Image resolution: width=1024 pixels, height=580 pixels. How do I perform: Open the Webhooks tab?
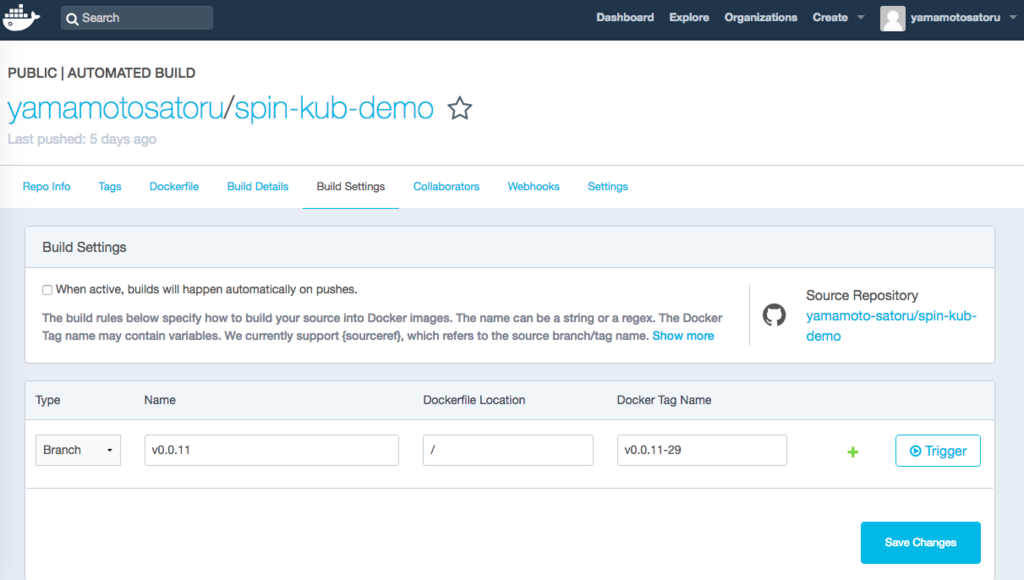[x=534, y=186]
